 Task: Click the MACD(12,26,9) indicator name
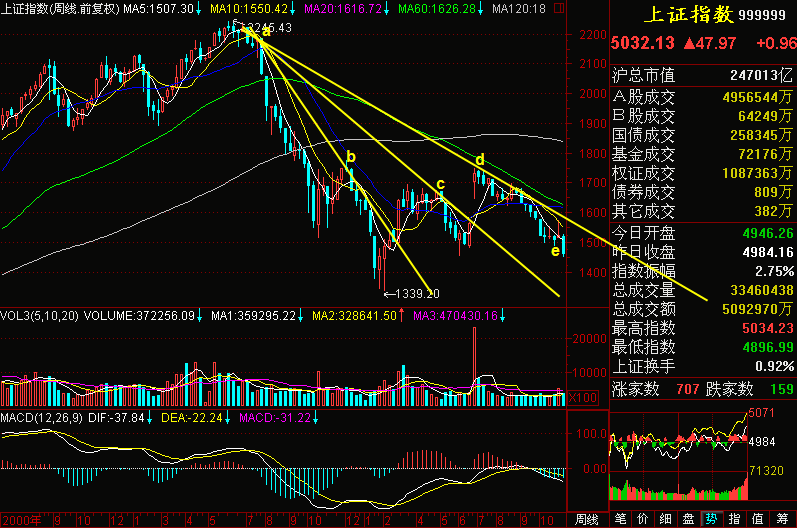point(41,418)
